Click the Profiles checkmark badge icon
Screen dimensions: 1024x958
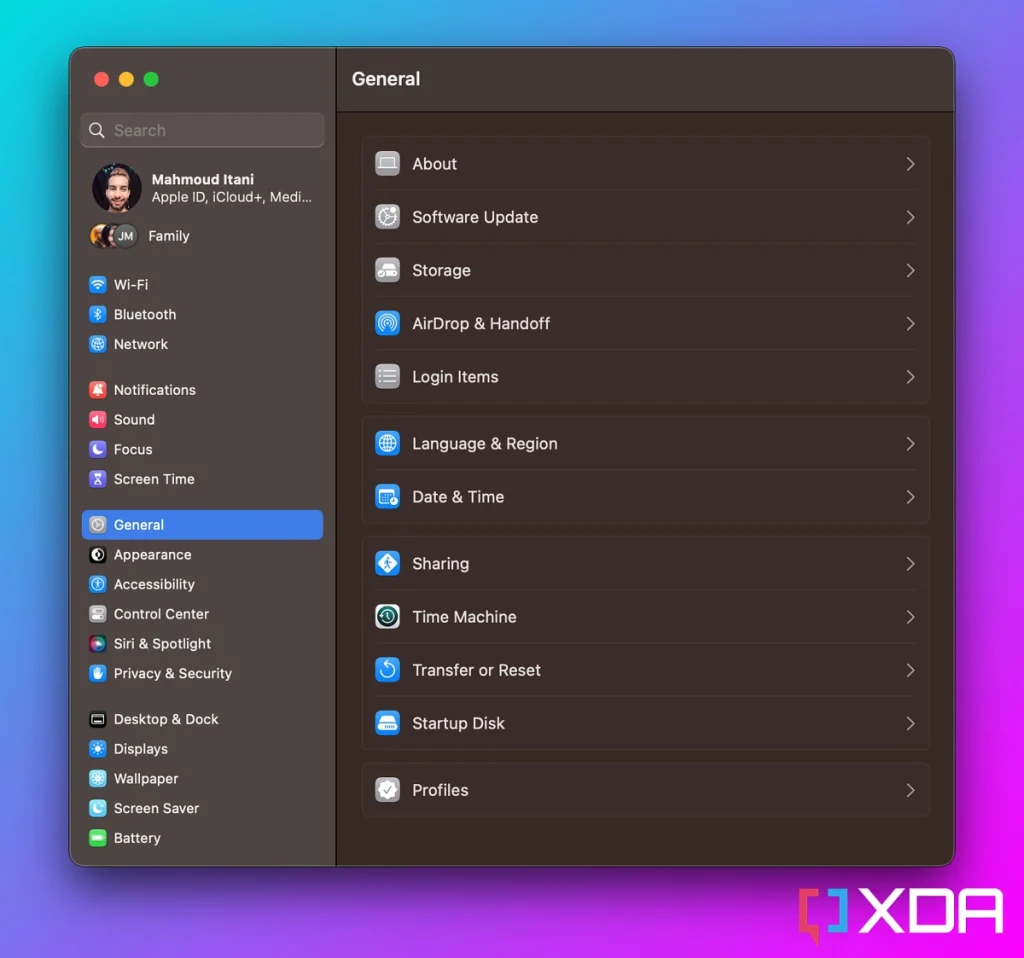click(x=387, y=790)
